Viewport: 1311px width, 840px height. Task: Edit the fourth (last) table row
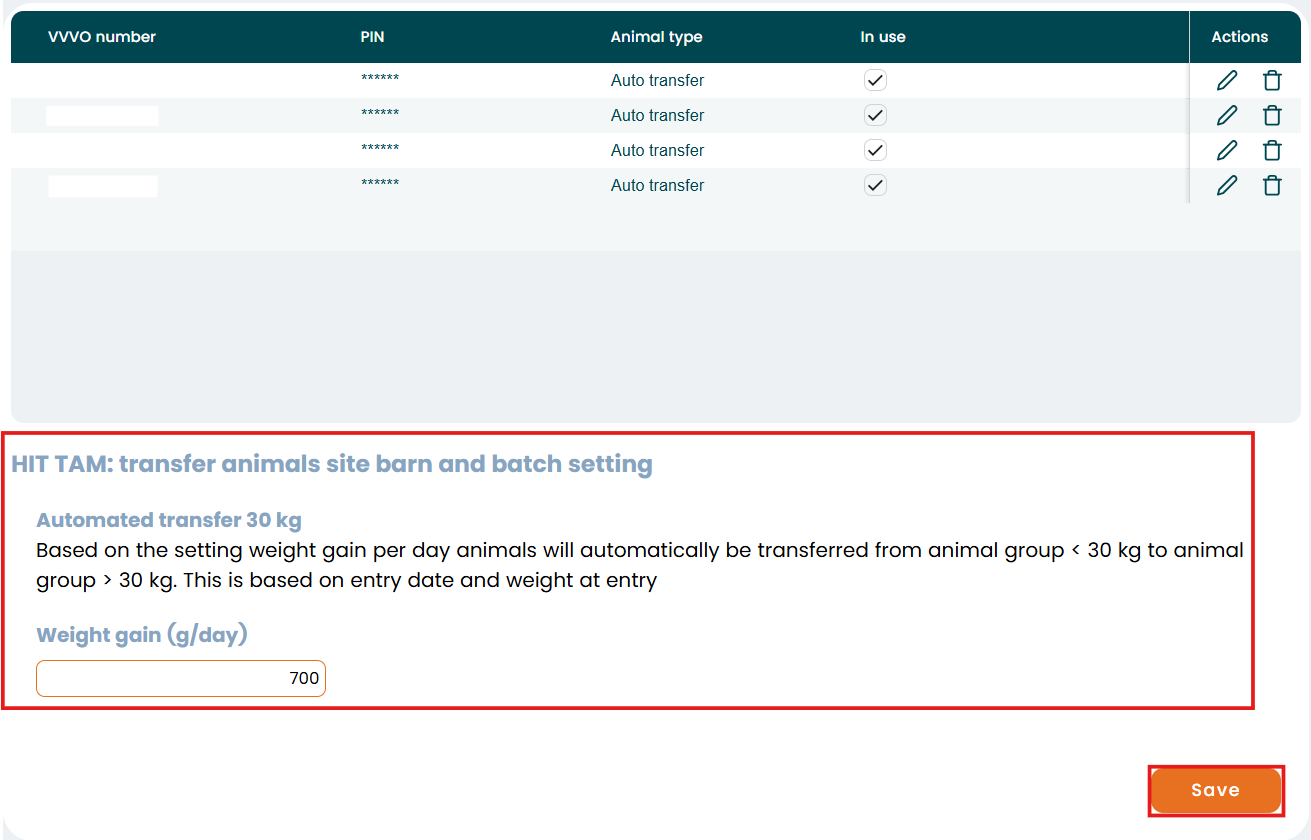click(1227, 186)
